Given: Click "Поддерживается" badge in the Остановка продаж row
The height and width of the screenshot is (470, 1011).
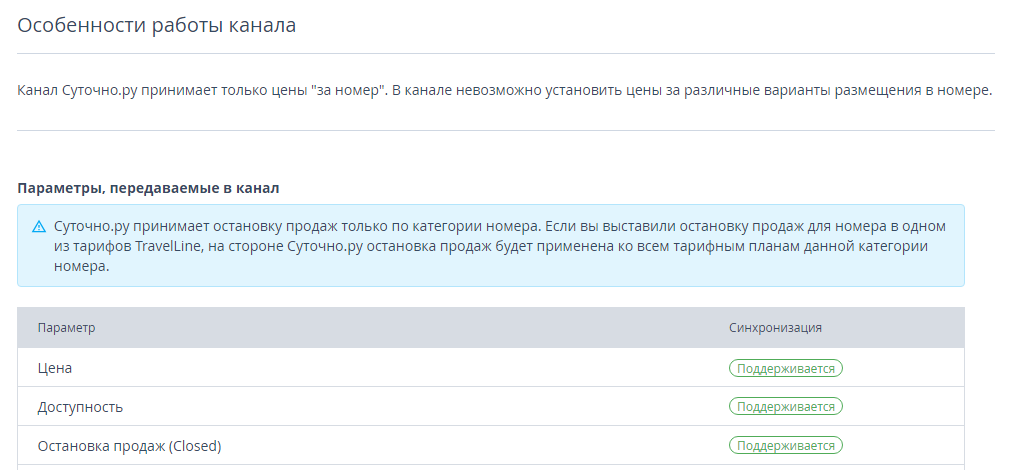Looking at the screenshot, I should pos(786,446).
